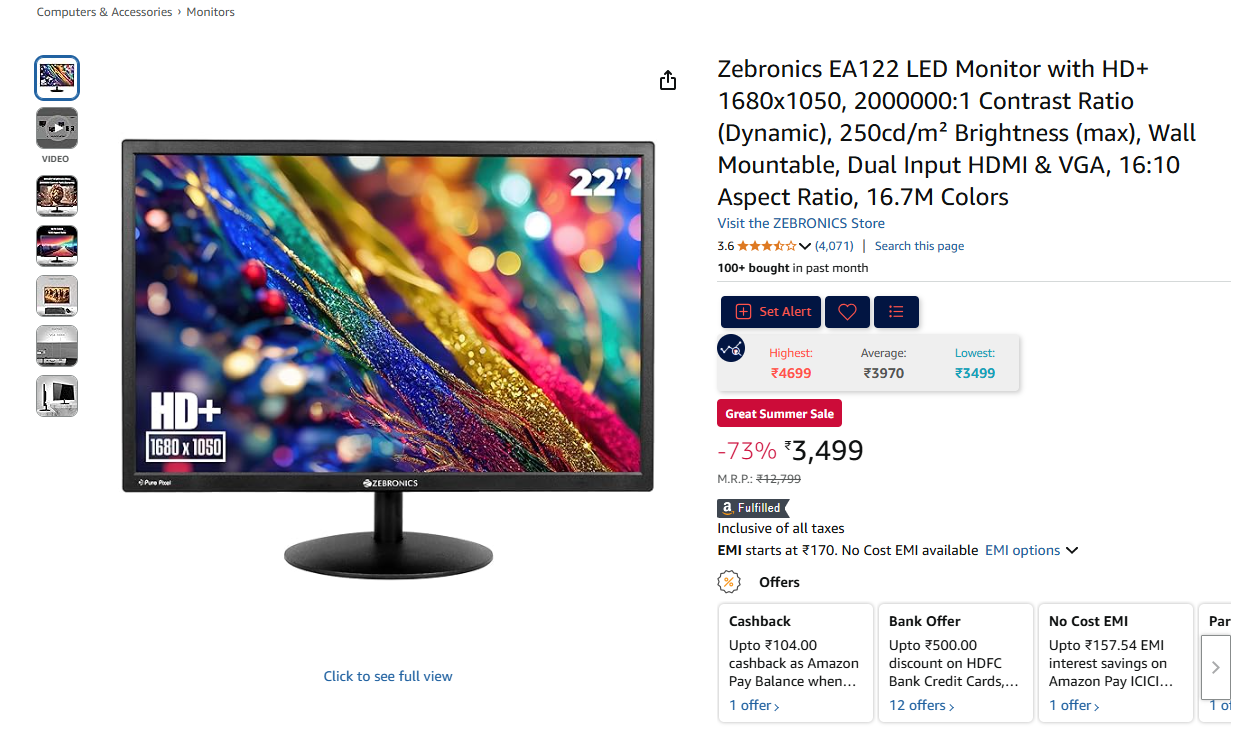
Task: Click the offers percent badge icon
Action: (x=730, y=582)
